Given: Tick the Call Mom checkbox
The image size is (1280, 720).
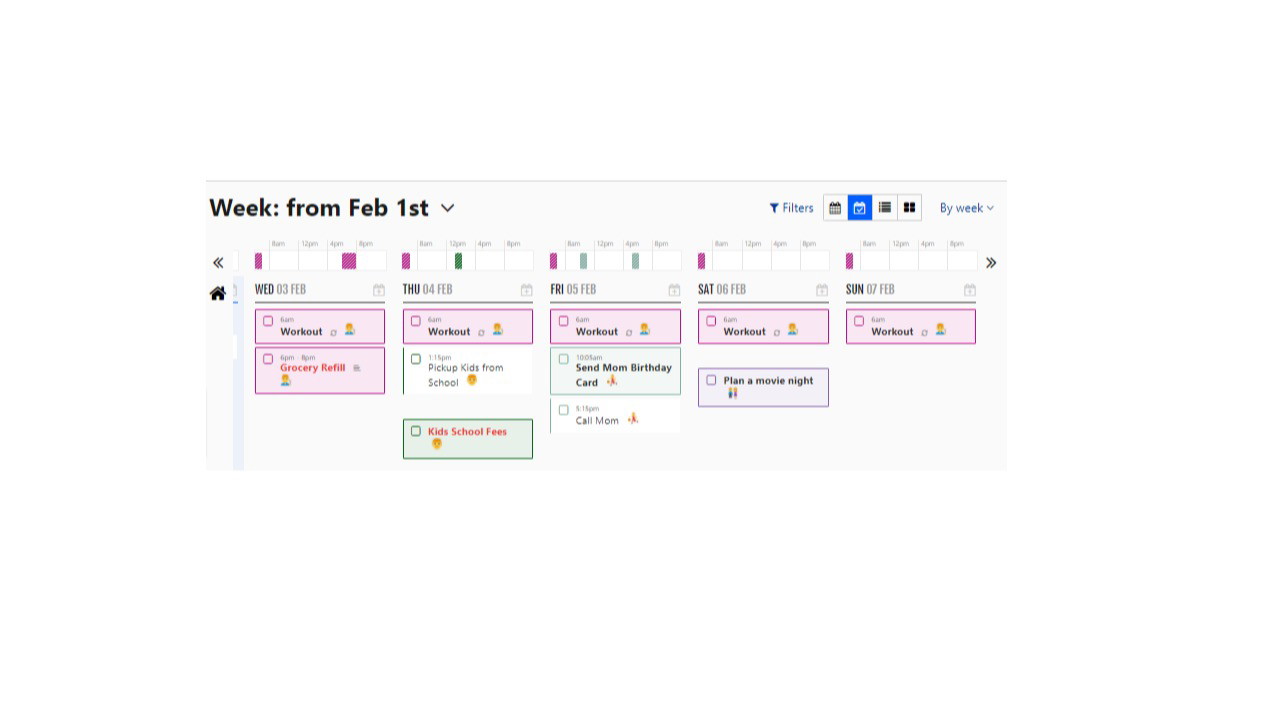Looking at the screenshot, I should click(564, 410).
